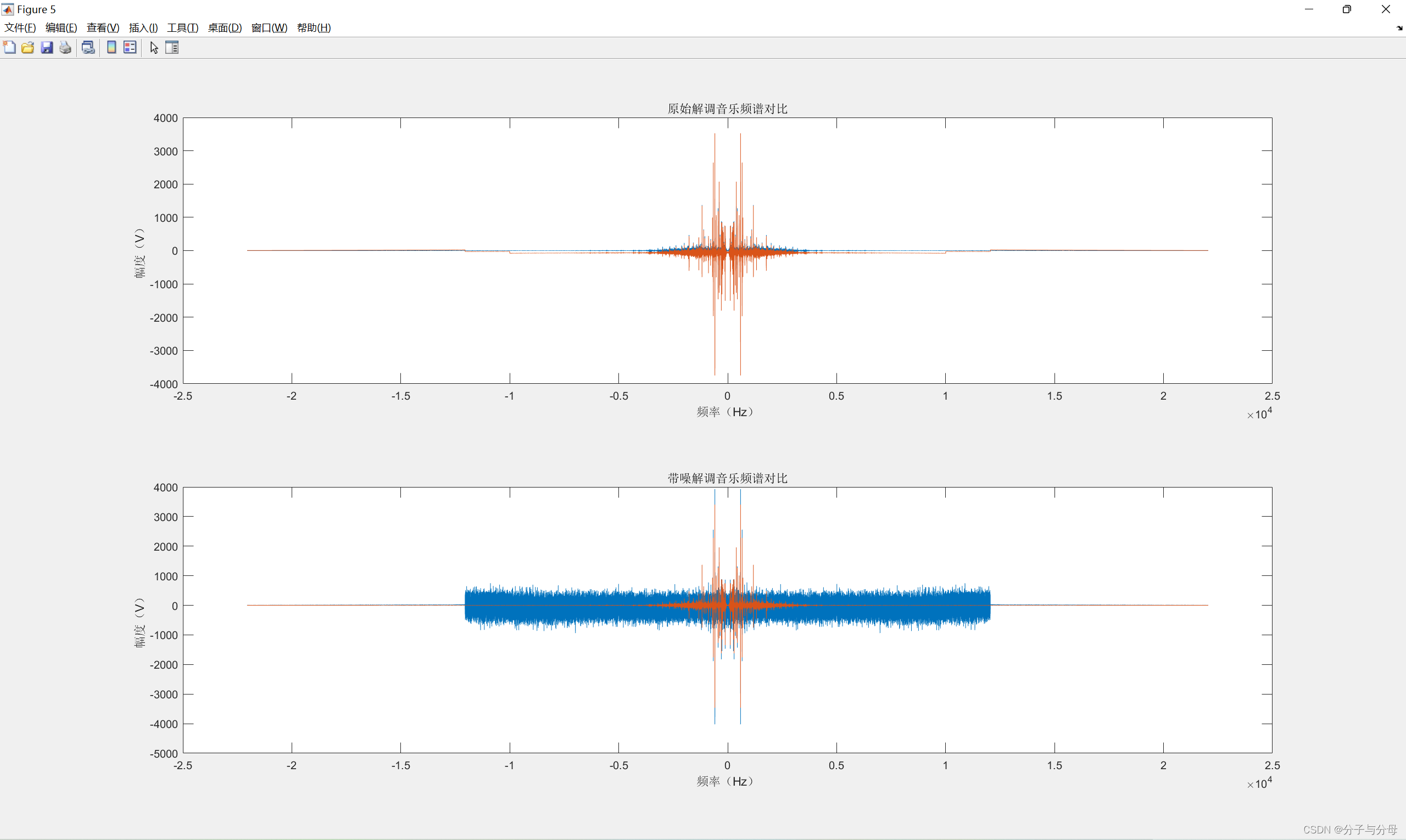
Task: Toggle the Edit Plot arrow tool
Action: (154, 48)
